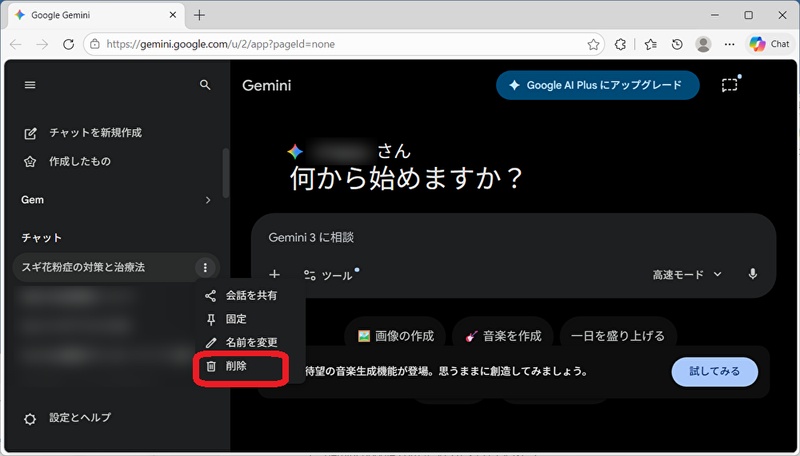Open a new browser tab with plus

[x=199, y=15]
